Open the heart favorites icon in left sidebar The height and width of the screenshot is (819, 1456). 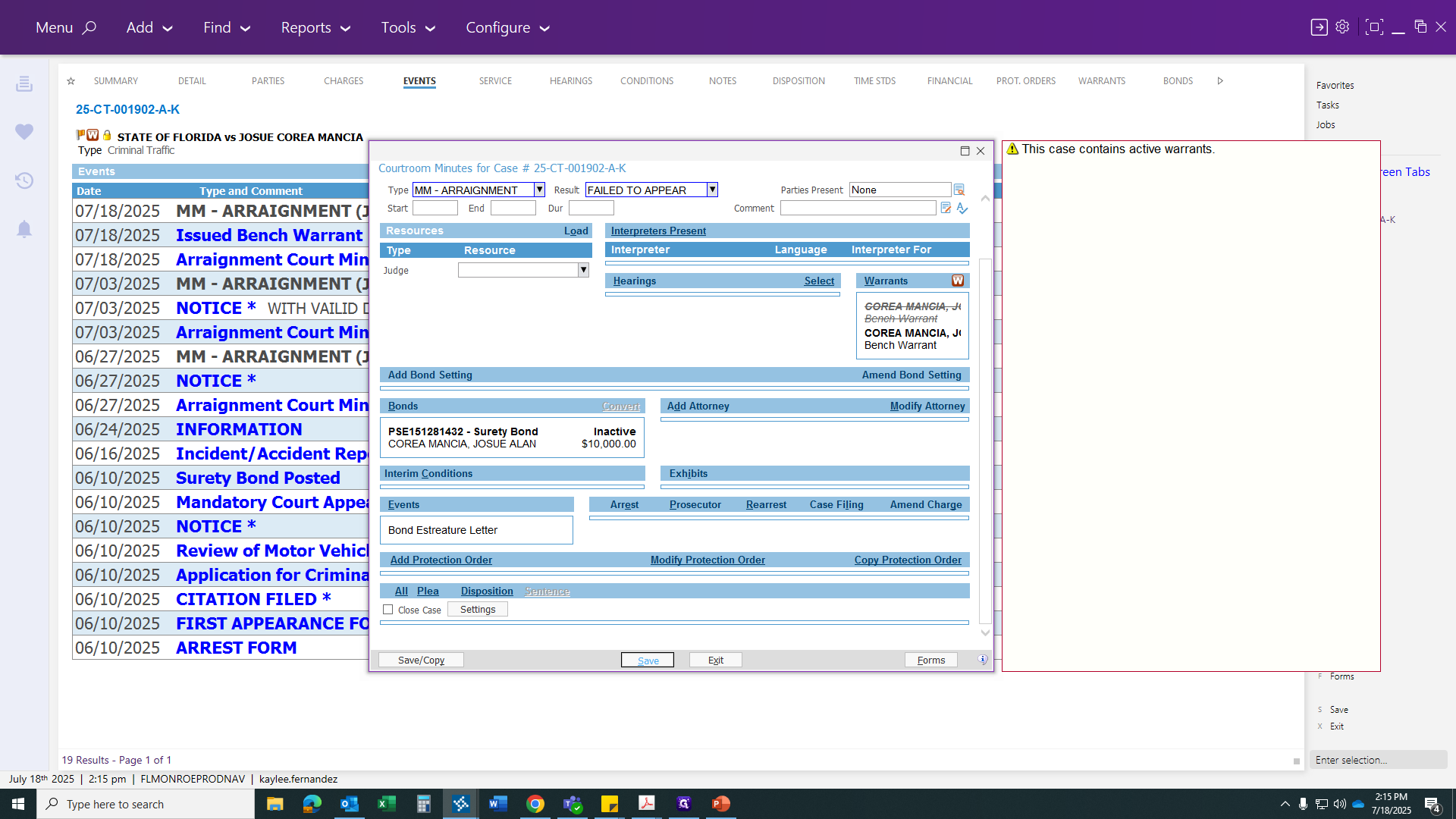[x=24, y=132]
